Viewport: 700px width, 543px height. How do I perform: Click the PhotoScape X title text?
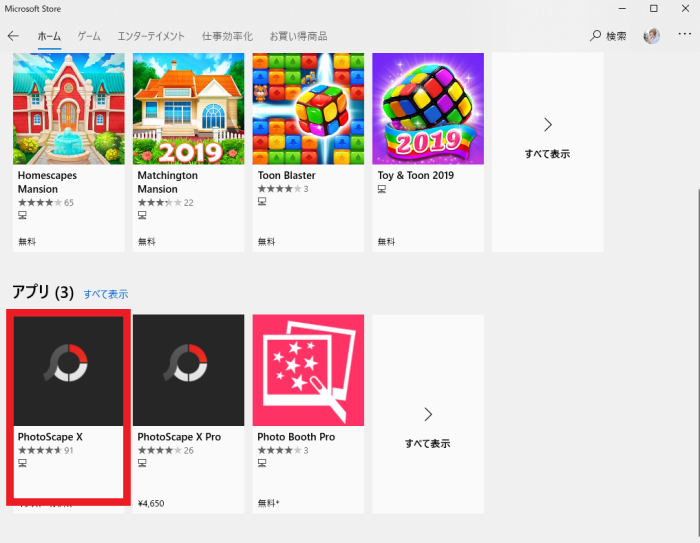point(50,437)
